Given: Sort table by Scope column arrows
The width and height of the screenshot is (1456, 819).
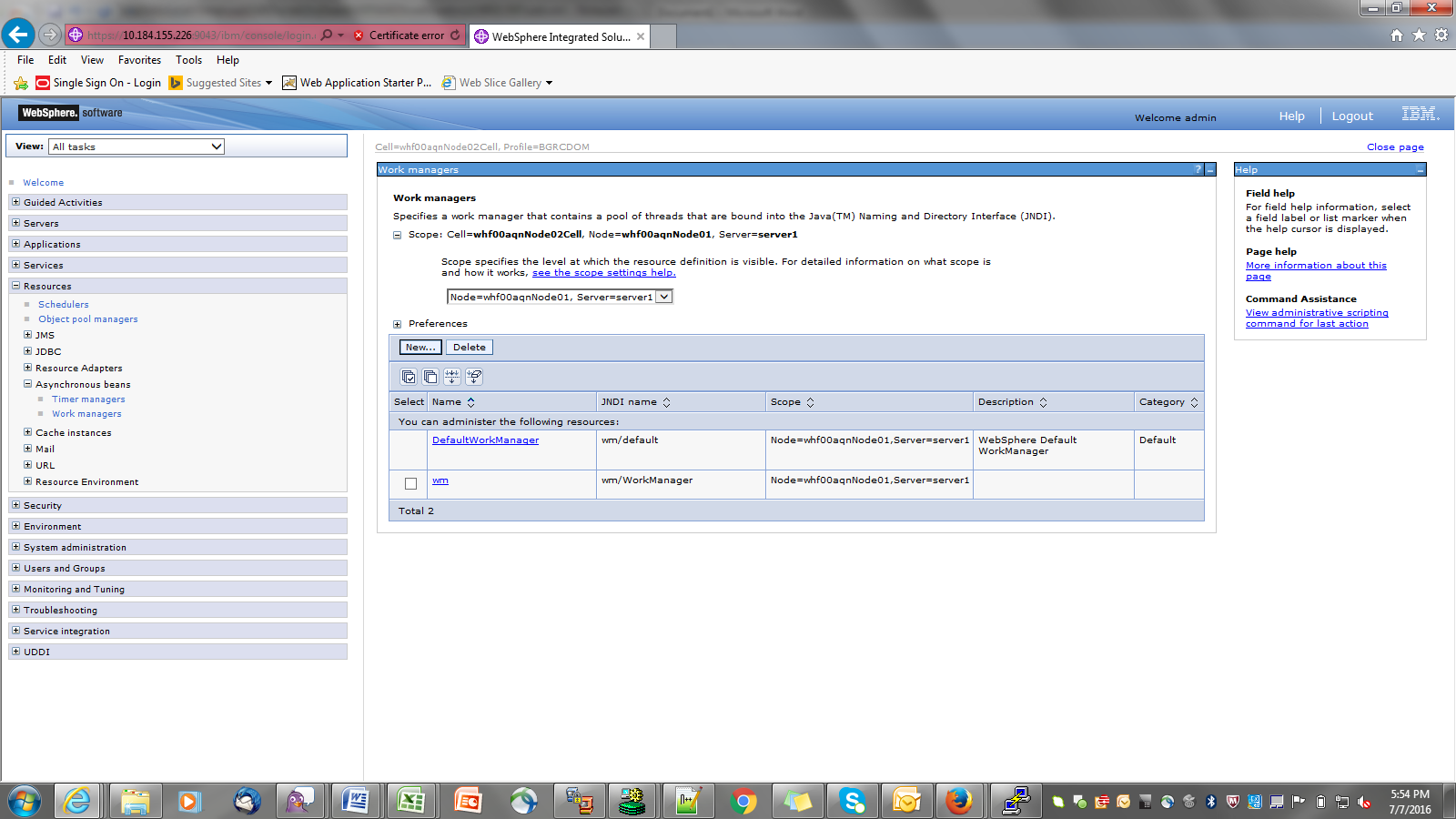Looking at the screenshot, I should [x=810, y=402].
